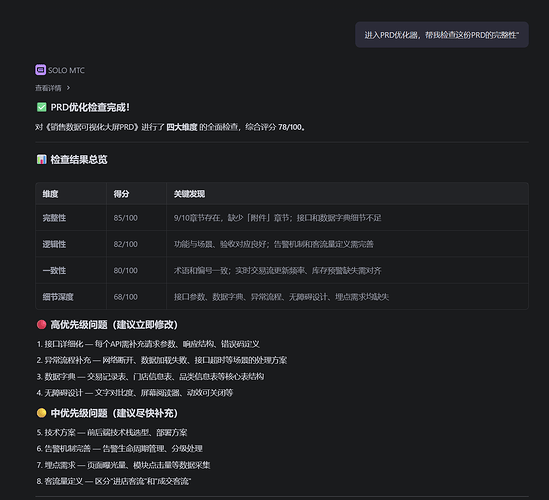549x500 pixels.
Task: Click the 维度 column header
Action: tap(50, 194)
